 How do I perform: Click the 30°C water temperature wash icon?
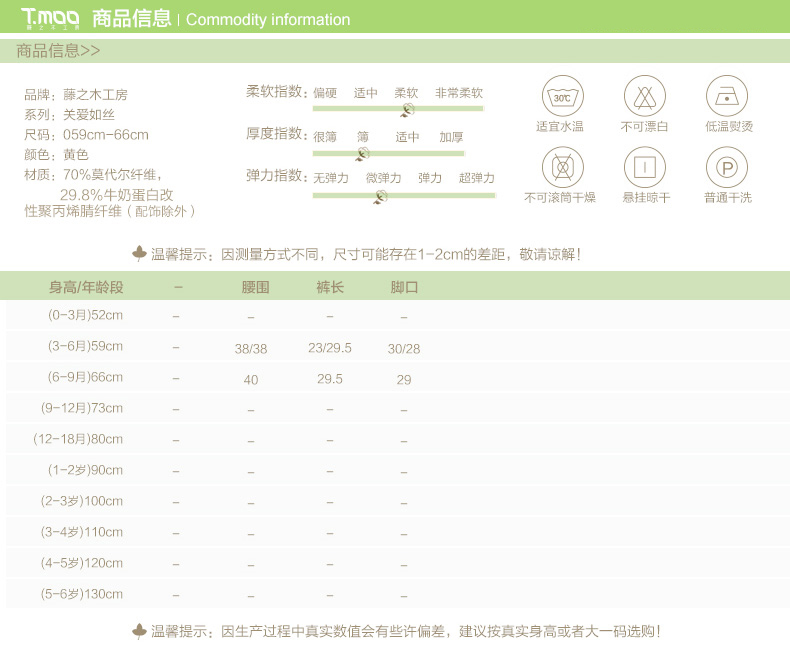tap(562, 97)
